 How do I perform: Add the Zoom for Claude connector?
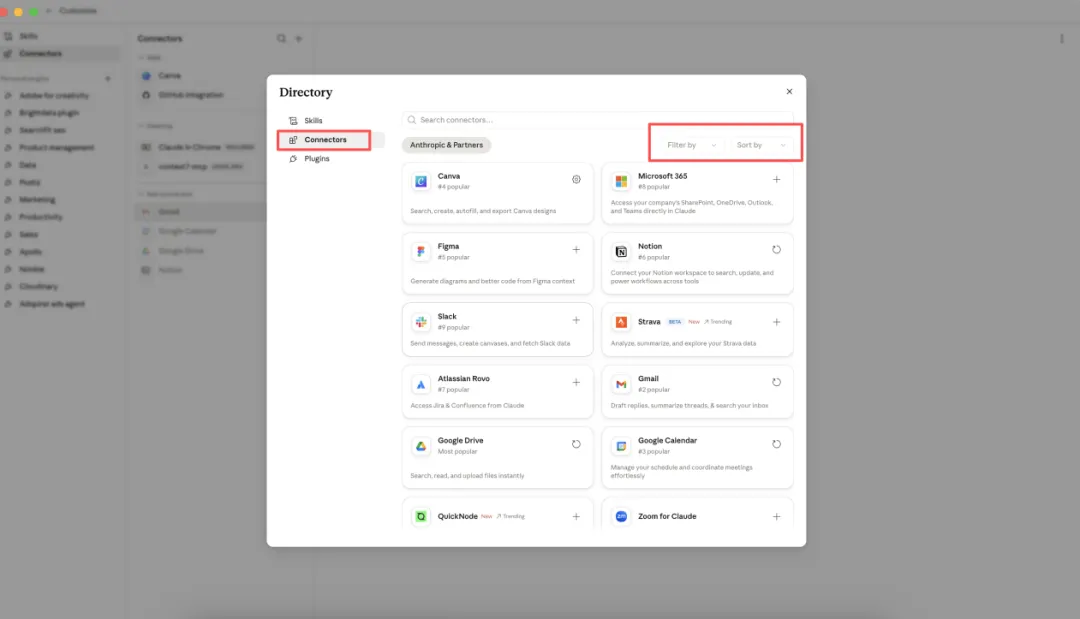(x=776, y=516)
